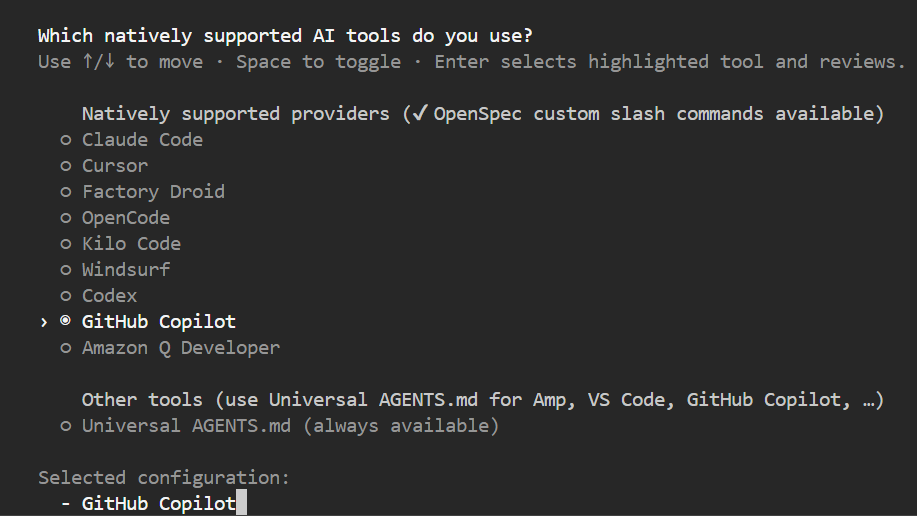Toggle the Factory Droid radio circle
Image resolution: width=917 pixels, height=516 pixels.
tap(65, 192)
